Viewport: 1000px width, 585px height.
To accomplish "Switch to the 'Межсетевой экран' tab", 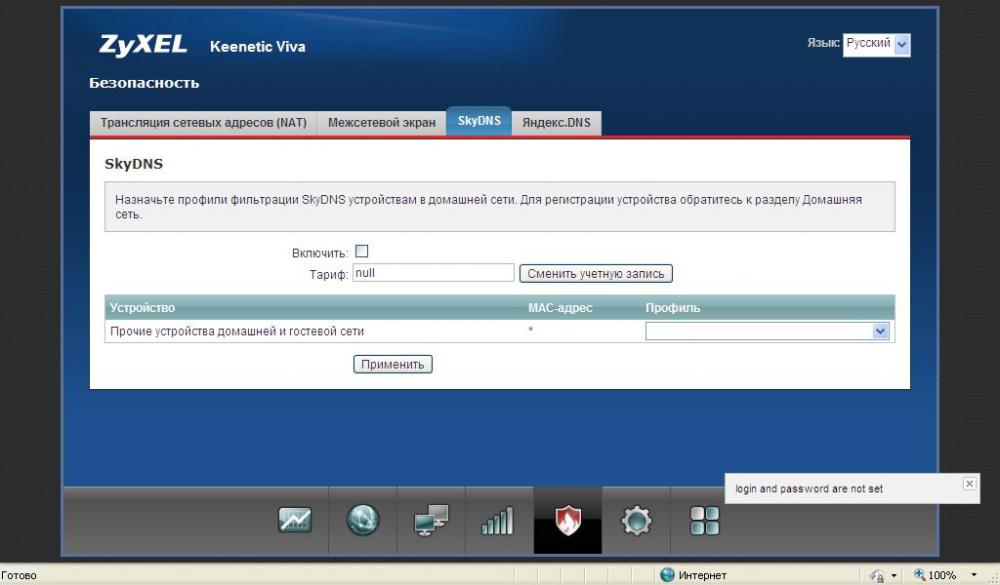I will (x=381, y=122).
